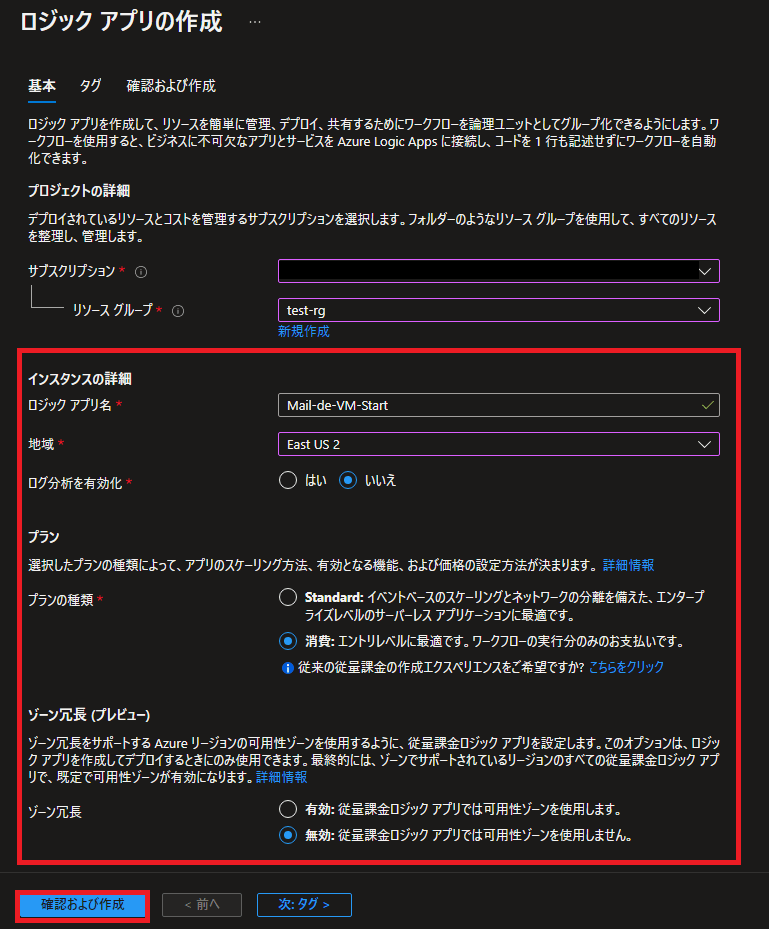Click the info icon next to リソース グループ
The height and width of the screenshot is (929, 769).
178,311
